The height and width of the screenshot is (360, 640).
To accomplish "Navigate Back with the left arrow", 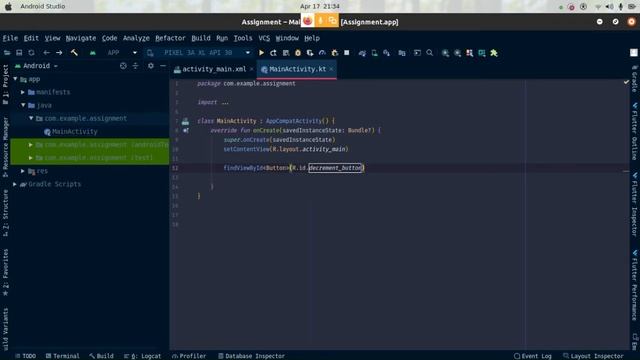I will (x=47, y=53).
